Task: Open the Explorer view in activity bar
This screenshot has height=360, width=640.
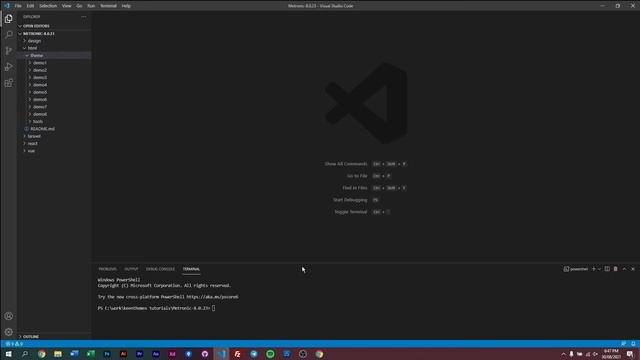Action: tap(9, 19)
